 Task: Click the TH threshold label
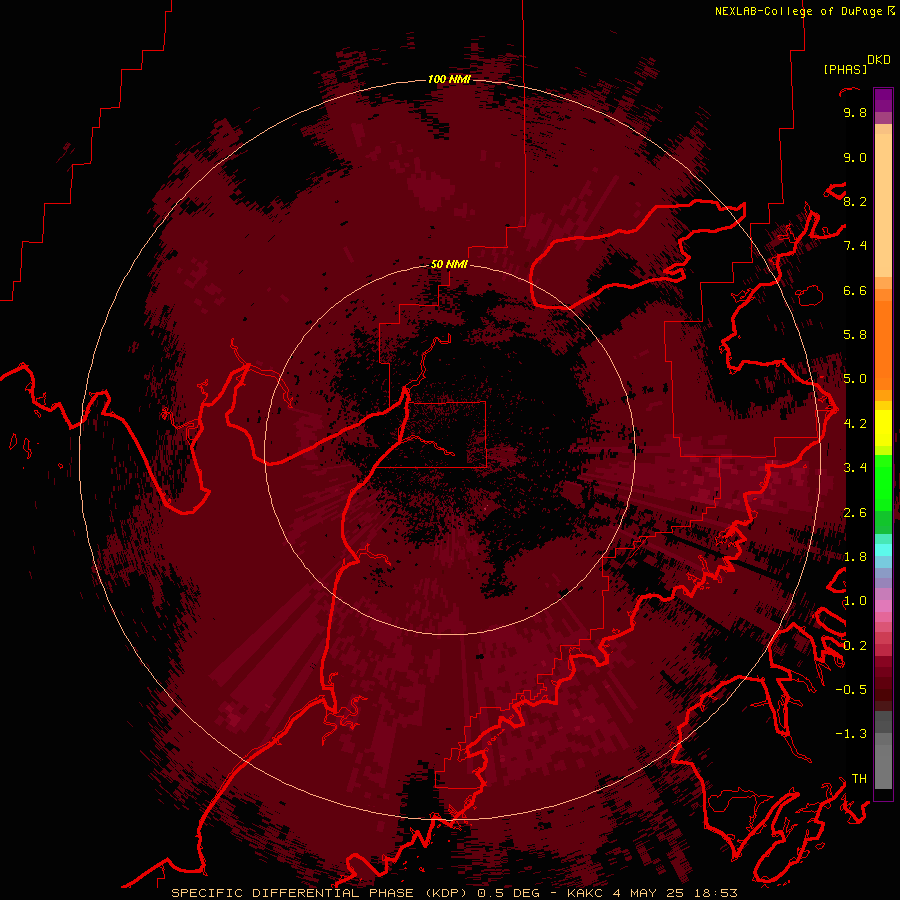tap(859, 779)
